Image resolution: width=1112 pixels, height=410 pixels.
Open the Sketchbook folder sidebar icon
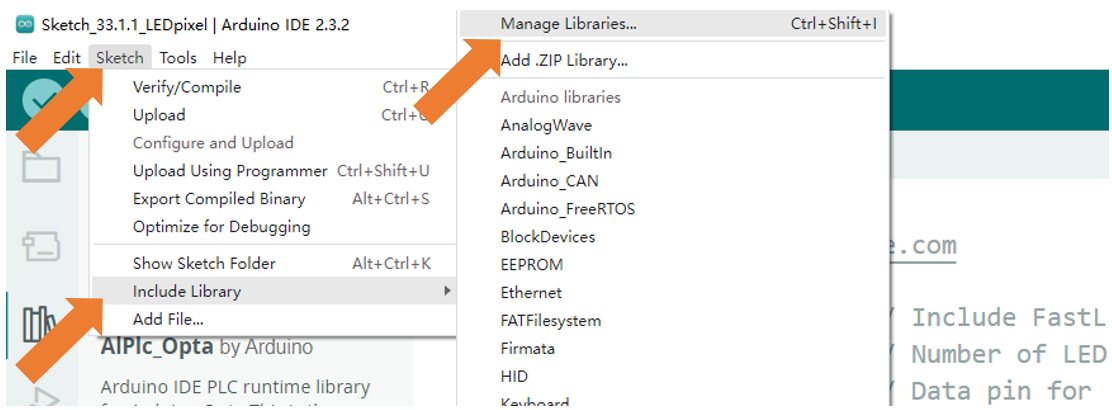tap(41, 167)
